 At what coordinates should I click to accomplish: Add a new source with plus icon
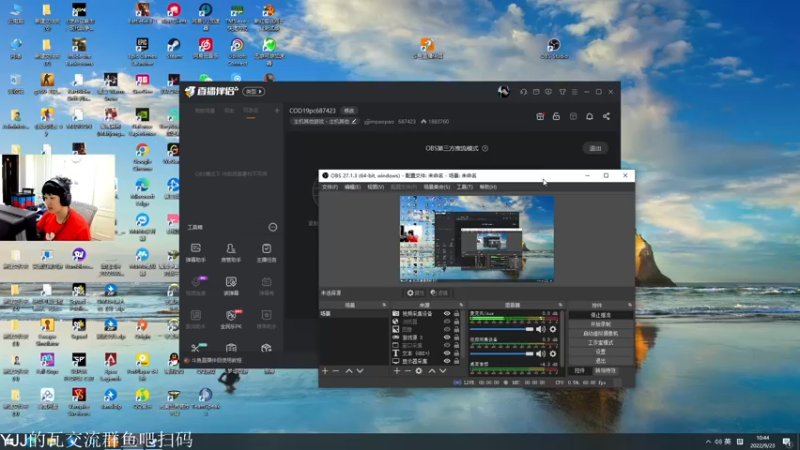[397, 371]
